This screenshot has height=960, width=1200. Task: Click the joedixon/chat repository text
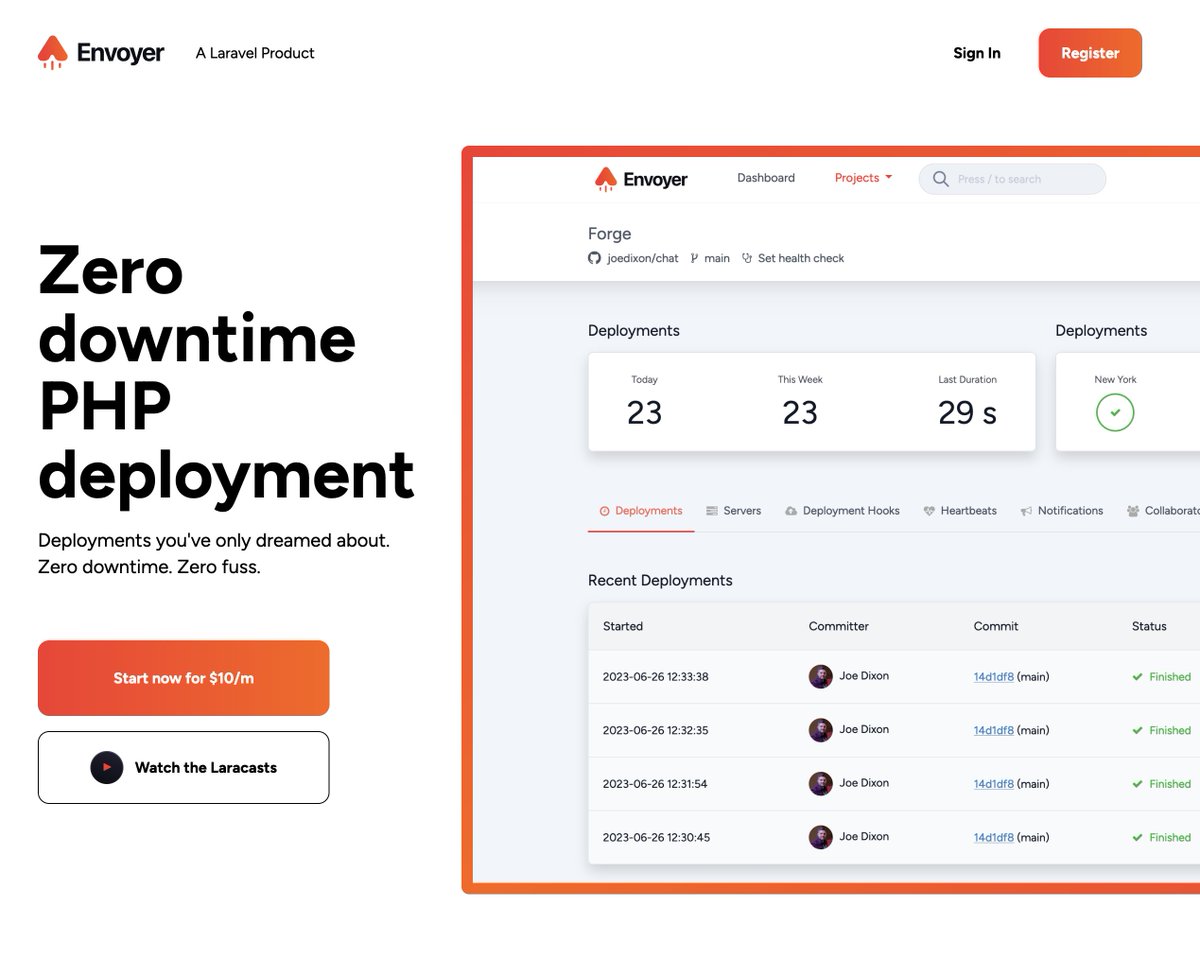(x=643, y=258)
